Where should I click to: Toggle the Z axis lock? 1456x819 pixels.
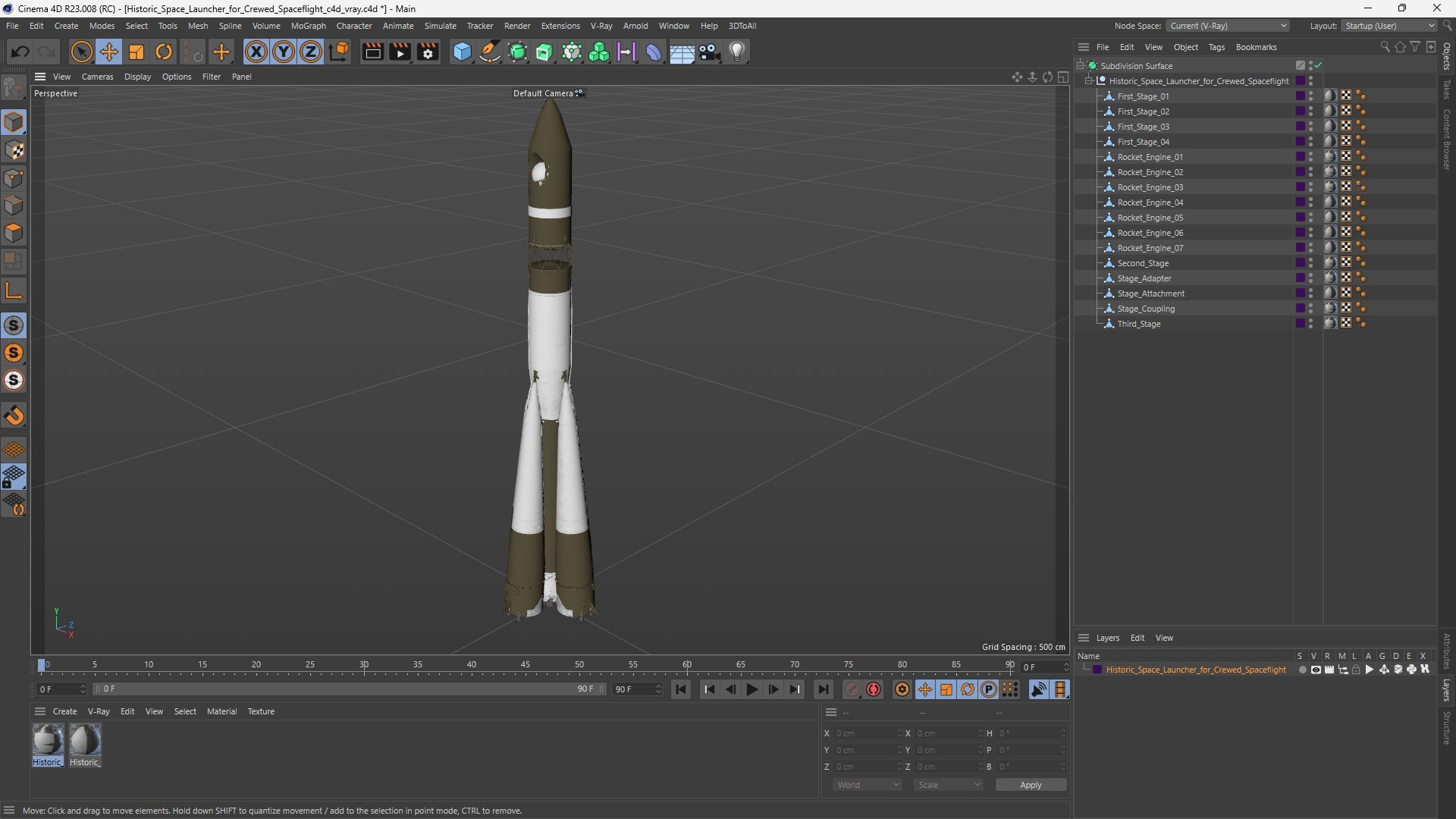coord(311,52)
